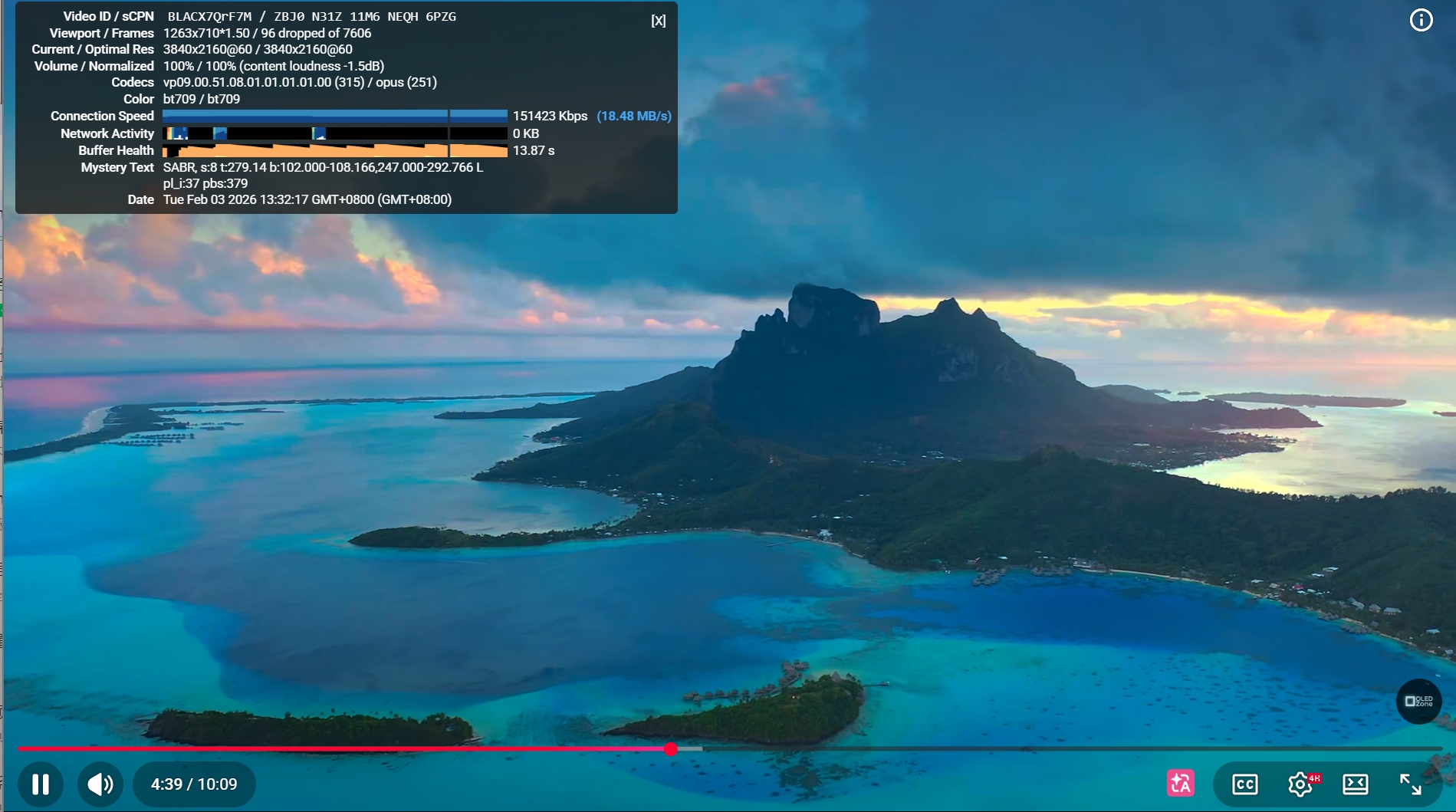Click the pl_i:37 pbs:379 text
The image size is (1456, 812).
click(x=205, y=183)
